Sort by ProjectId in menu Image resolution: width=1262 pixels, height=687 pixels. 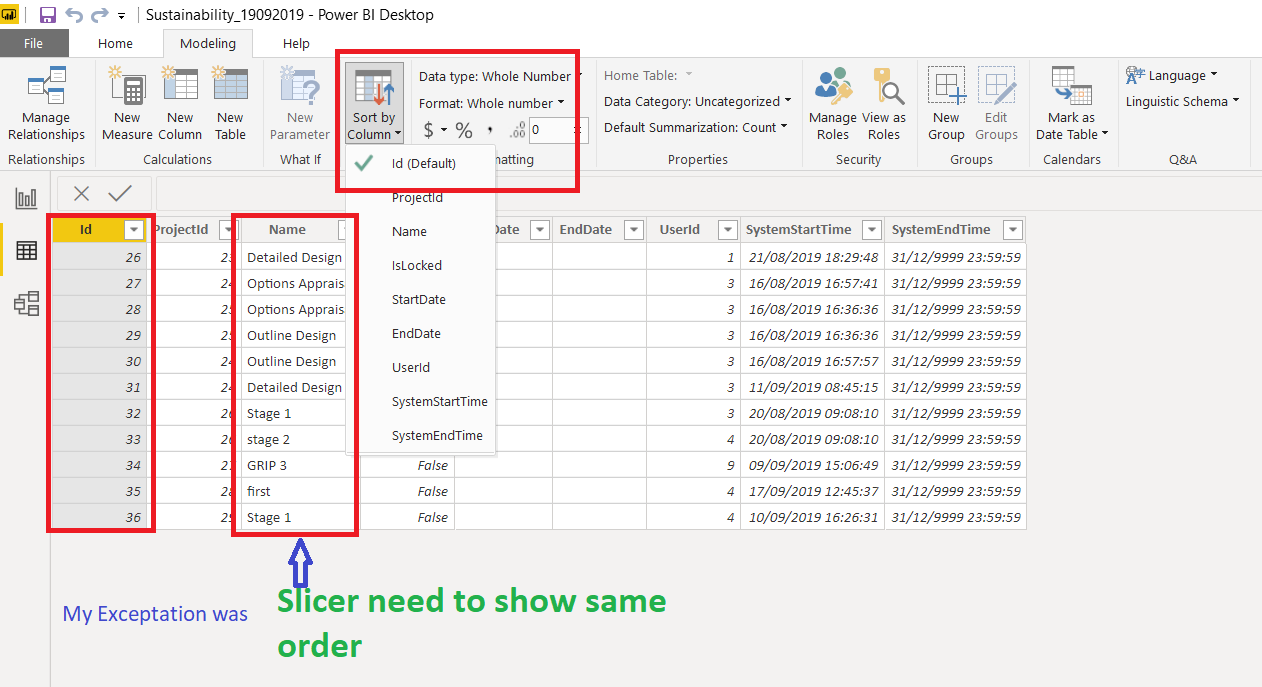[x=420, y=197]
